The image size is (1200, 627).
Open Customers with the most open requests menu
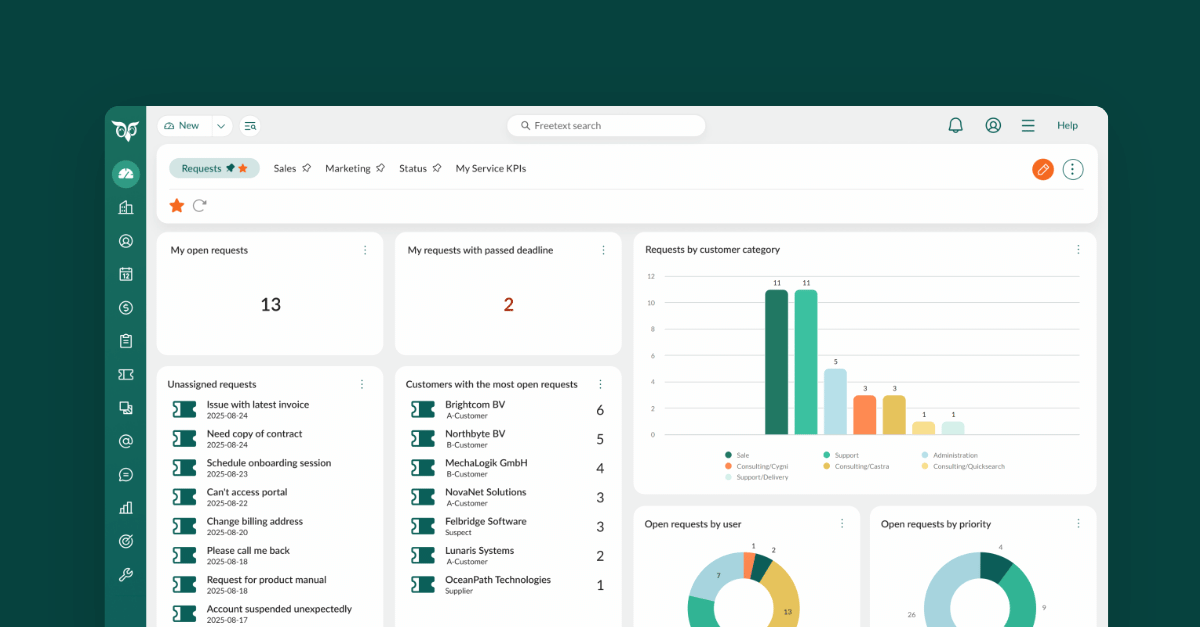pyautogui.click(x=600, y=384)
